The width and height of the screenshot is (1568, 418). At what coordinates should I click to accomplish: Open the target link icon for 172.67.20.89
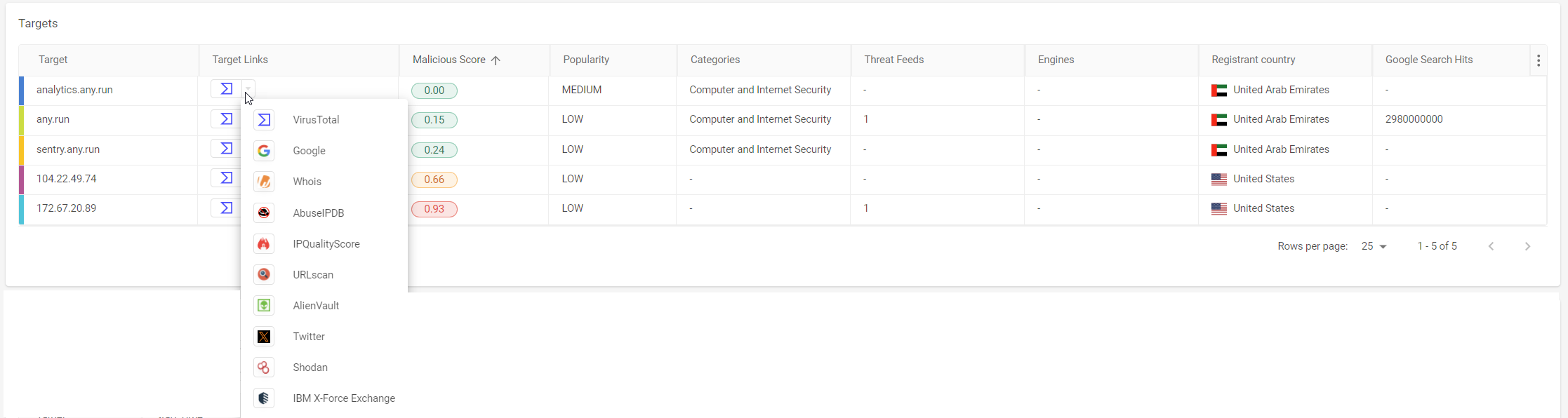225,207
